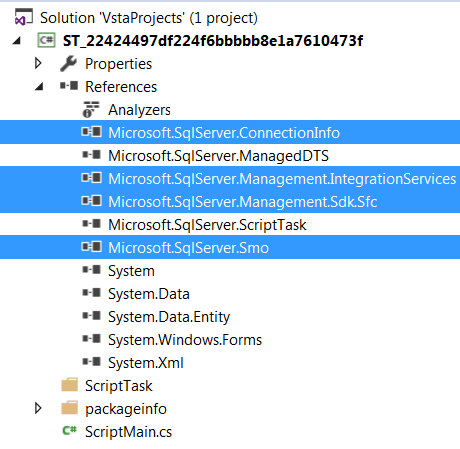Select Microsoft.SqlServer.ScriptTask reference
Image resolution: width=460 pixels, height=449 pixels.
pyautogui.click(x=207, y=225)
